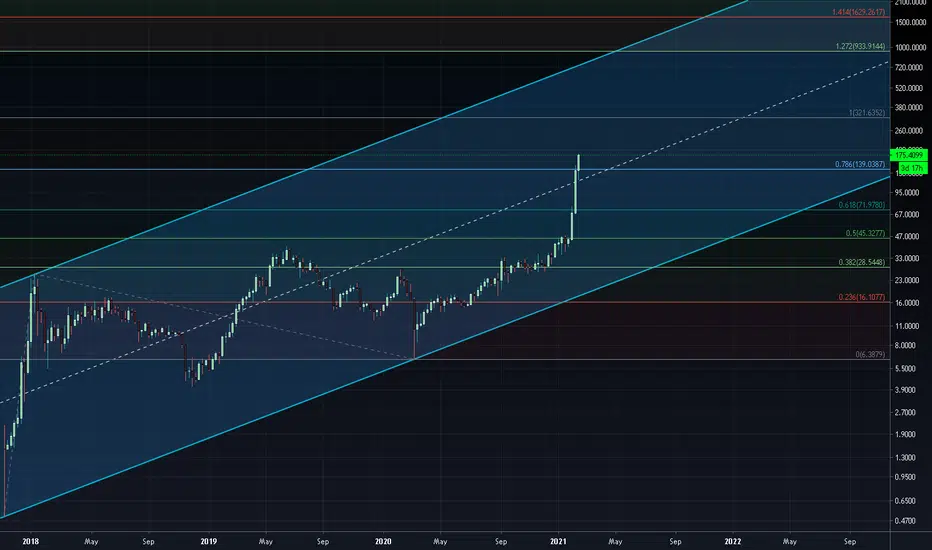
Task: Click the May label right after 2020
Action: 440,542
